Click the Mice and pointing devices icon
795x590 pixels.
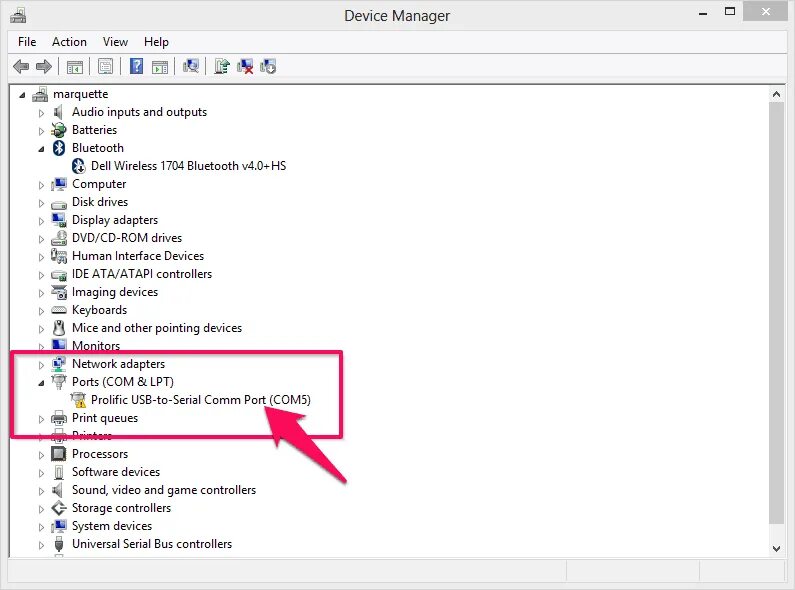click(59, 328)
